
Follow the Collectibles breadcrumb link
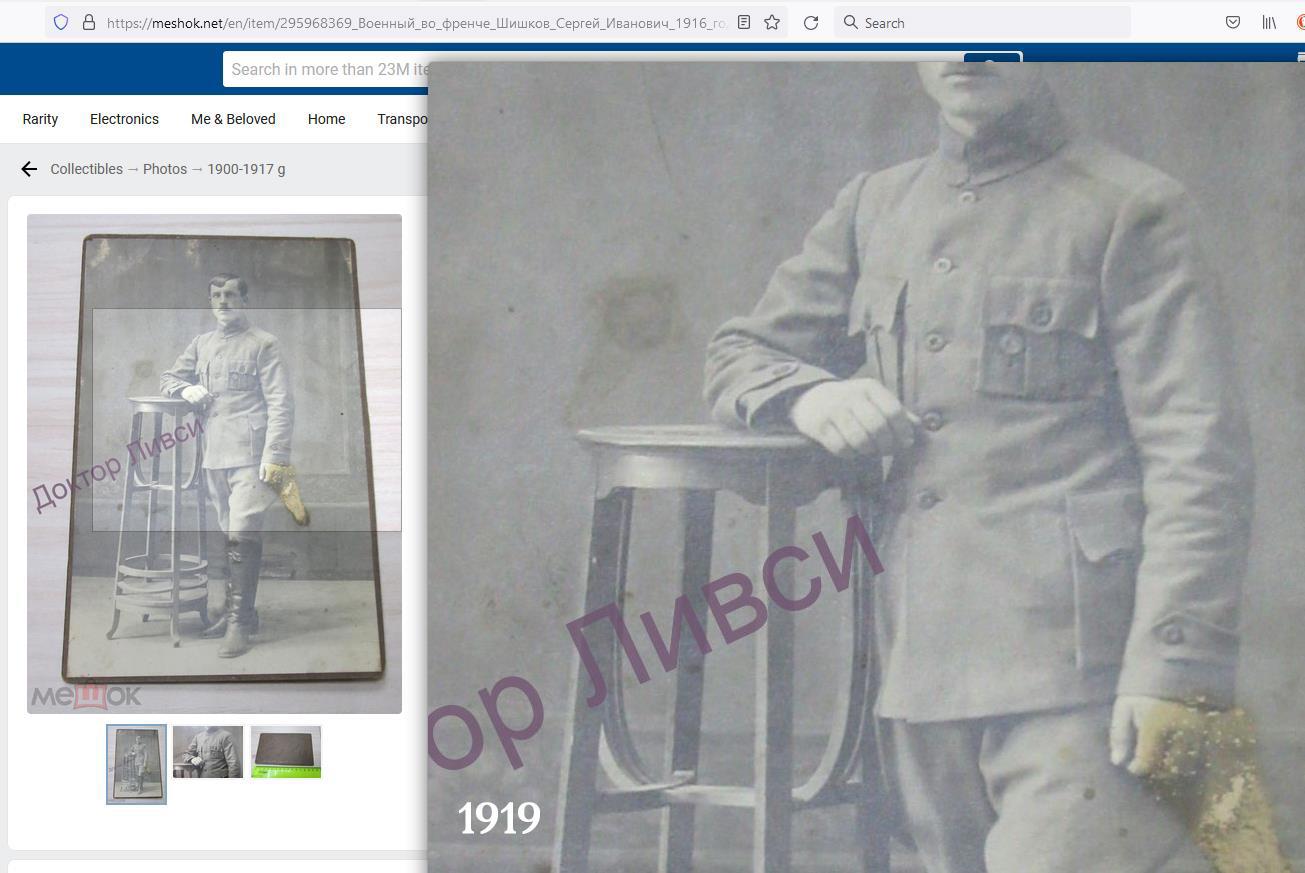click(x=87, y=169)
